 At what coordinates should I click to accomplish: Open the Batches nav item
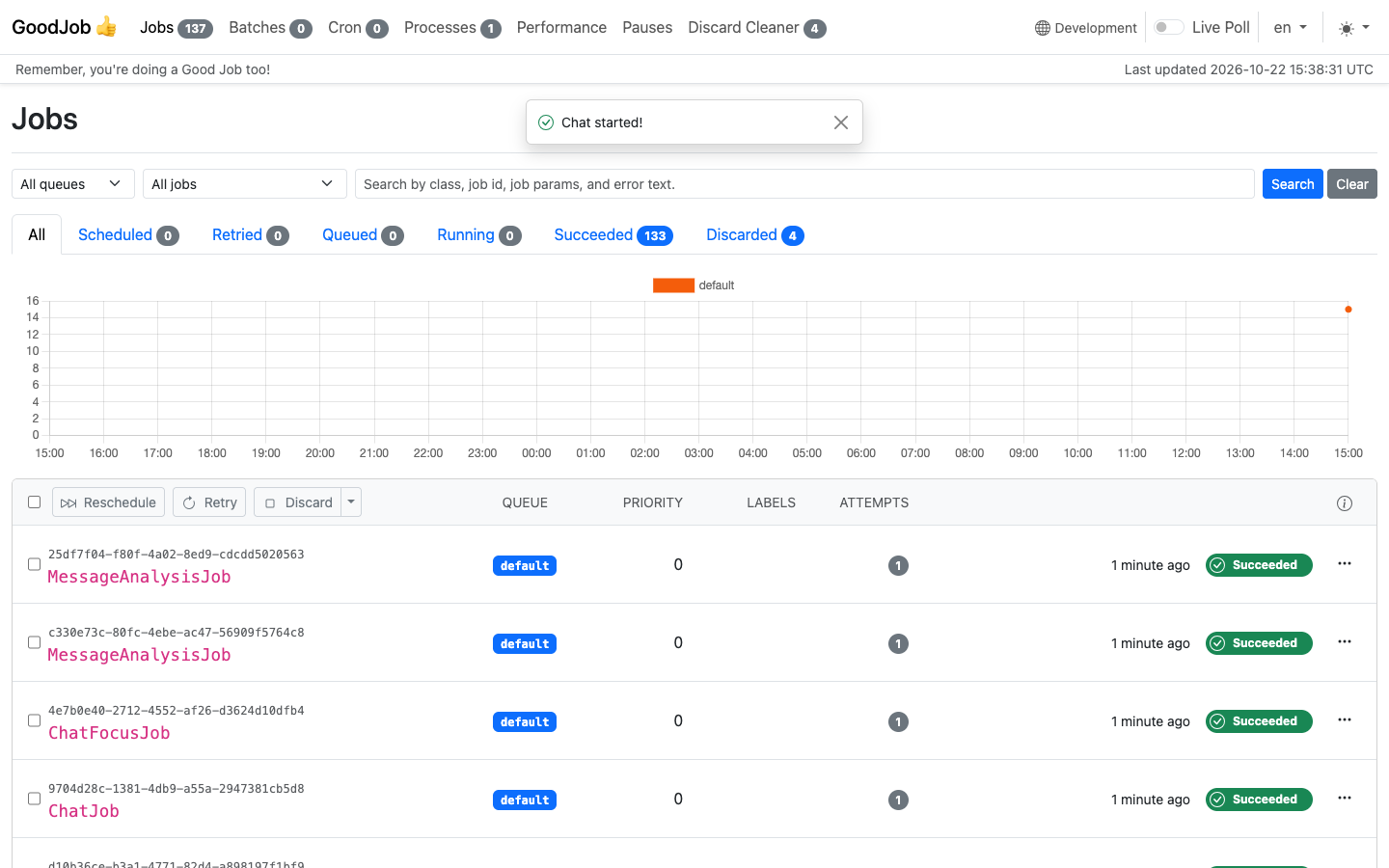270,28
